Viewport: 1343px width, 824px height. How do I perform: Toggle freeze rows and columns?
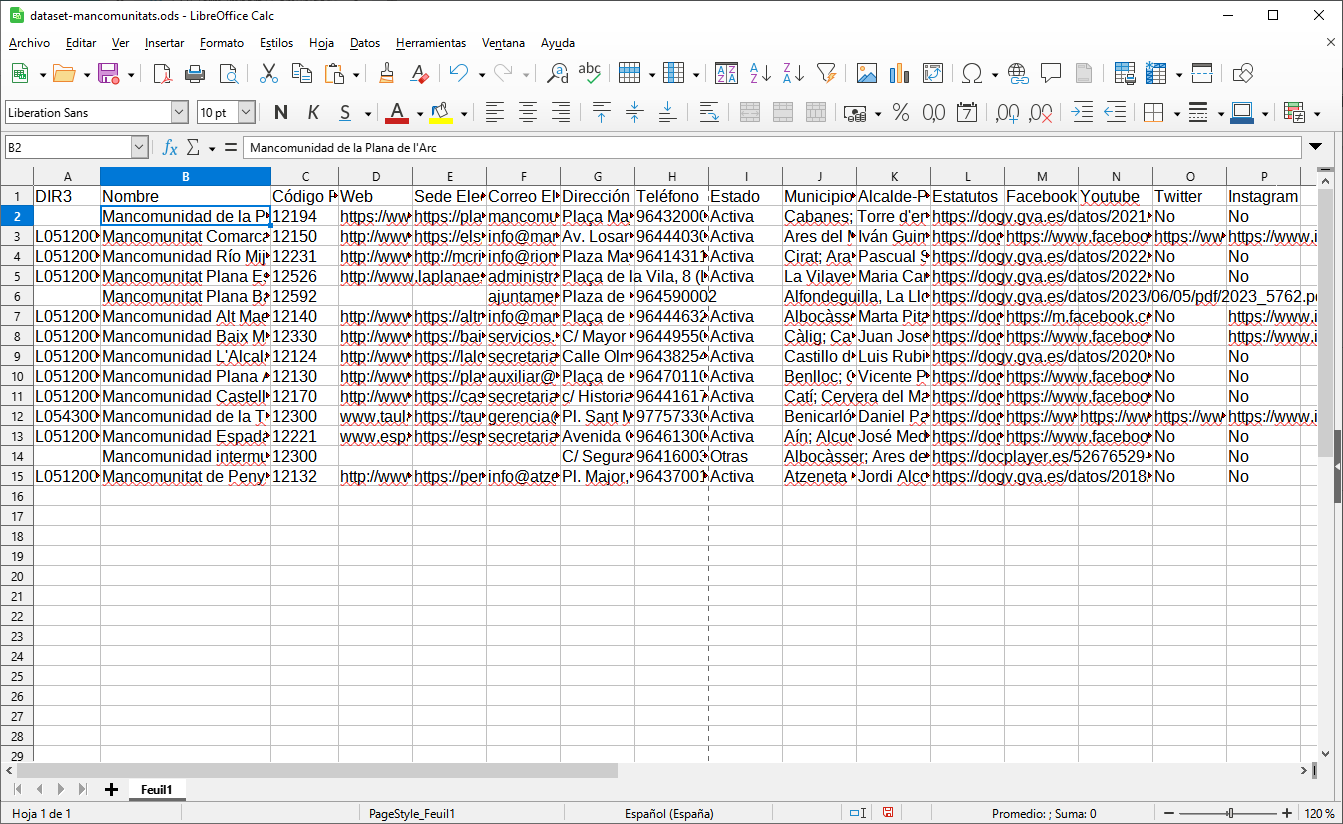point(1157,73)
